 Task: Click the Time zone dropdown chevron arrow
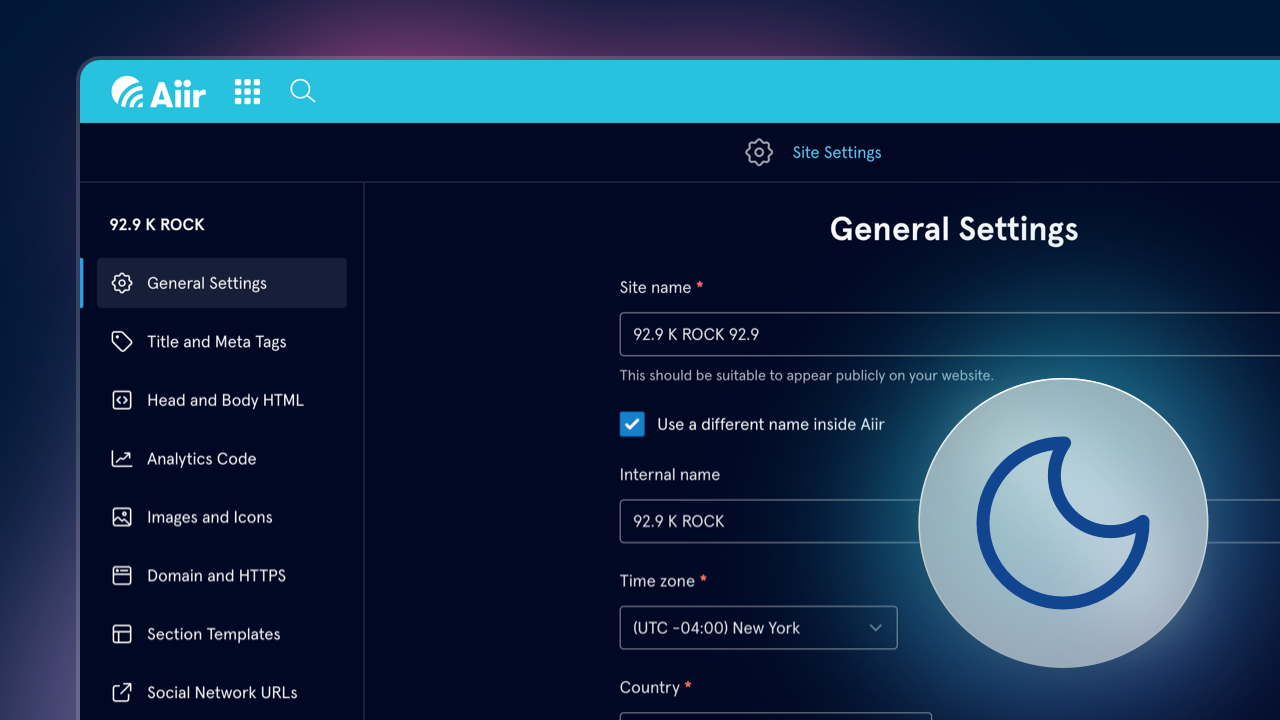[x=875, y=628]
